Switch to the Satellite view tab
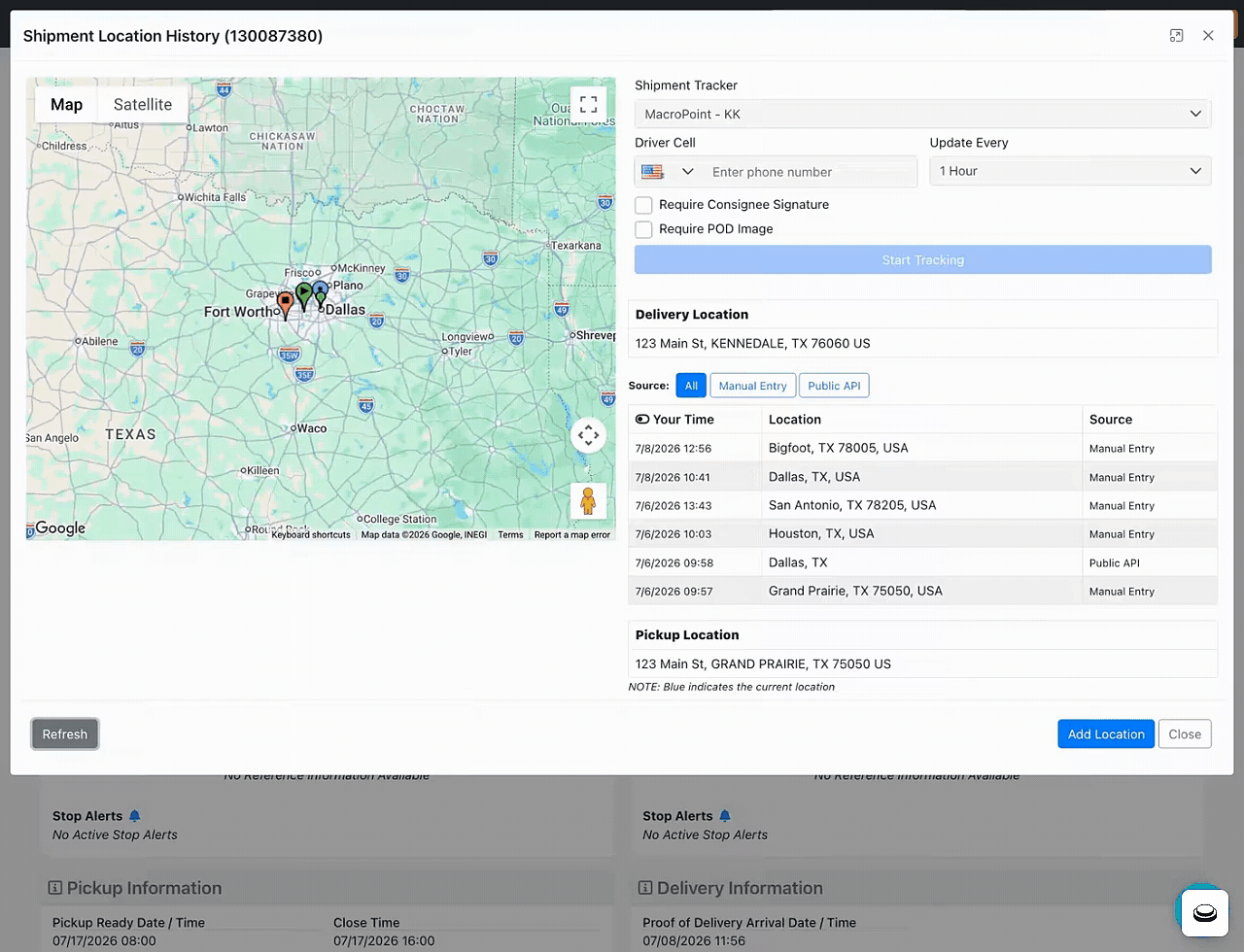The width and height of the screenshot is (1244, 952). pos(143,105)
